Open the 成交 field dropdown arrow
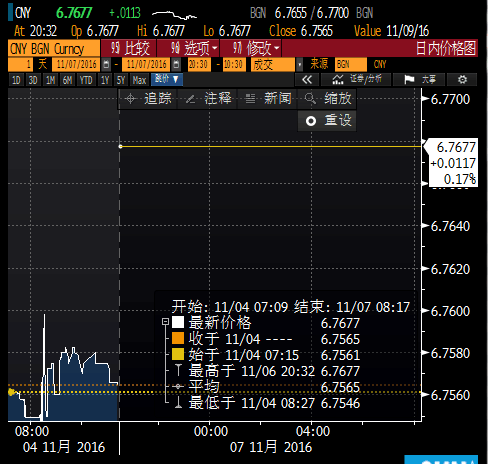 299,64
